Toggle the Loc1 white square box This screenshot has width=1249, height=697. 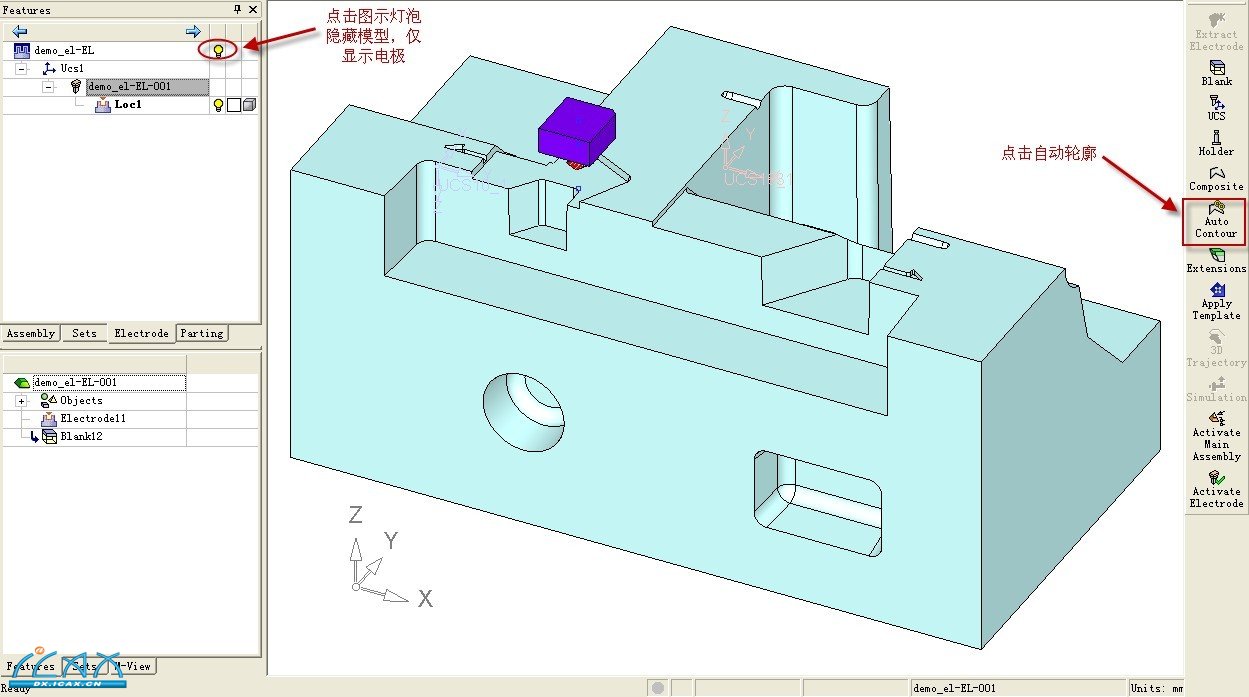click(x=233, y=105)
